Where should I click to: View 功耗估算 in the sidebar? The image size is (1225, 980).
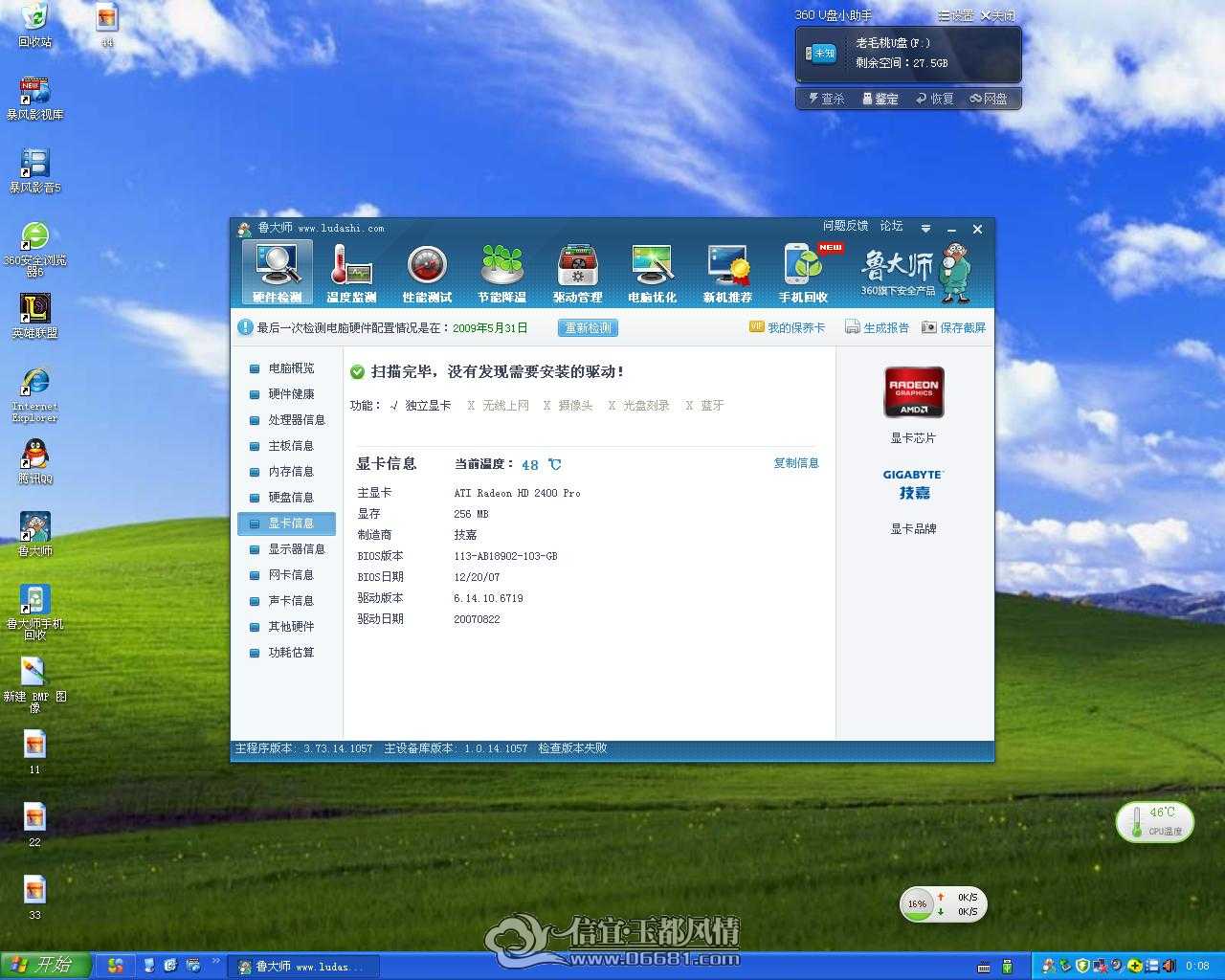coord(291,653)
